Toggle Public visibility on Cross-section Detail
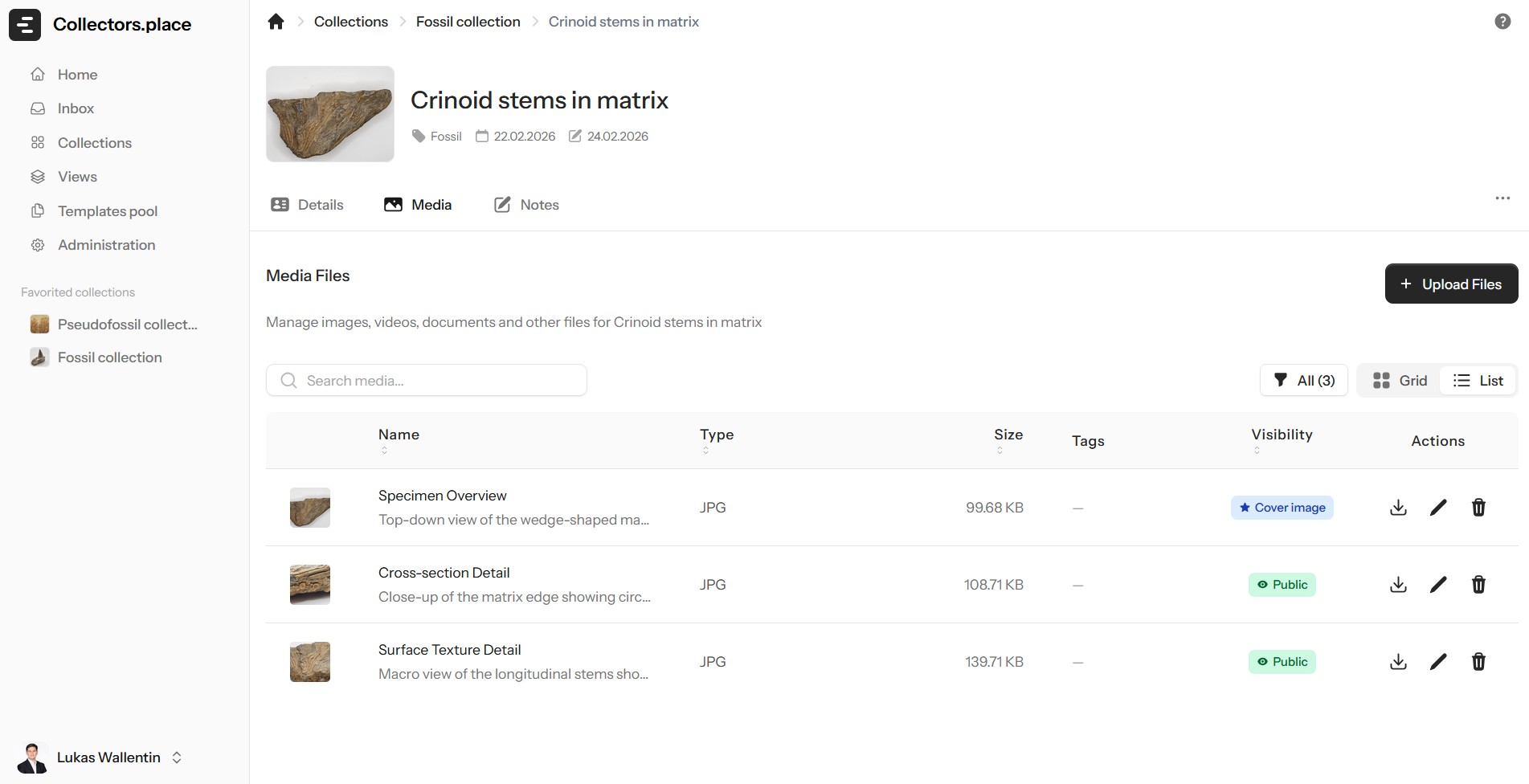Viewport: 1529px width, 784px height. click(x=1282, y=584)
